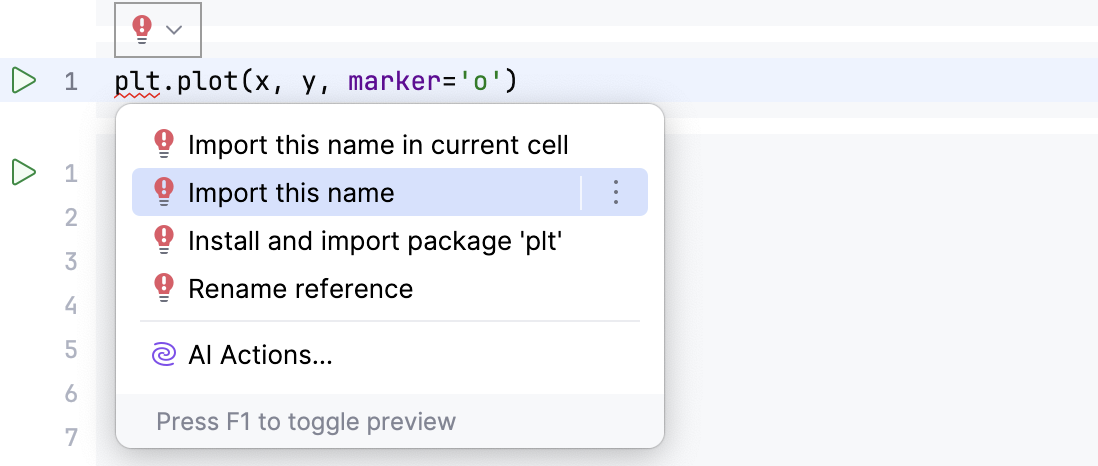Click the purple AI Actions spiral icon
Screen dimensions: 1098x466
coord(164,355)
